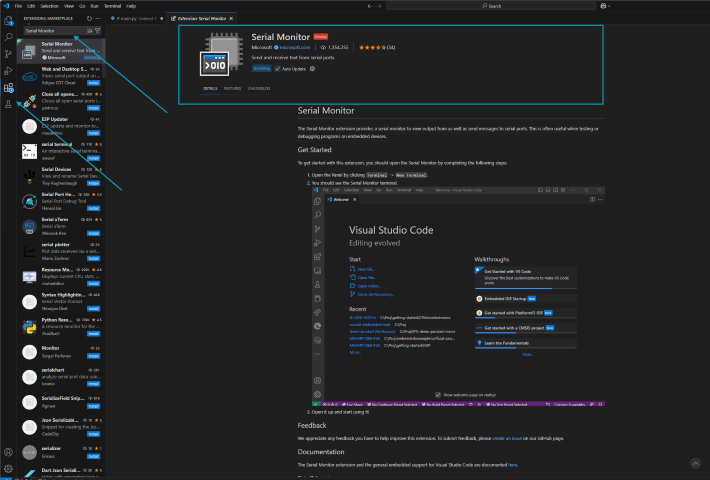Open the Run and Debug view

tap(8, 71)
